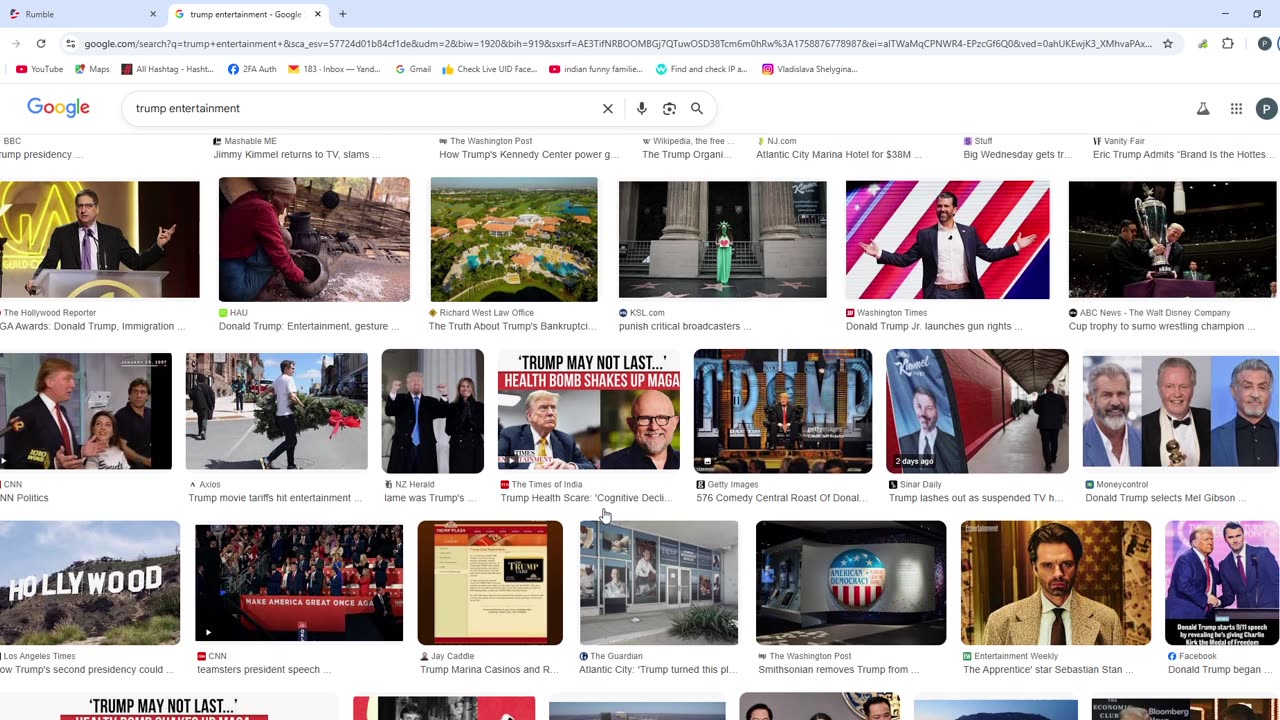Screen dimensions: 1280x720
Task: Open Entertainment Weekly Sebastian Stan image
Action: 1056,583
